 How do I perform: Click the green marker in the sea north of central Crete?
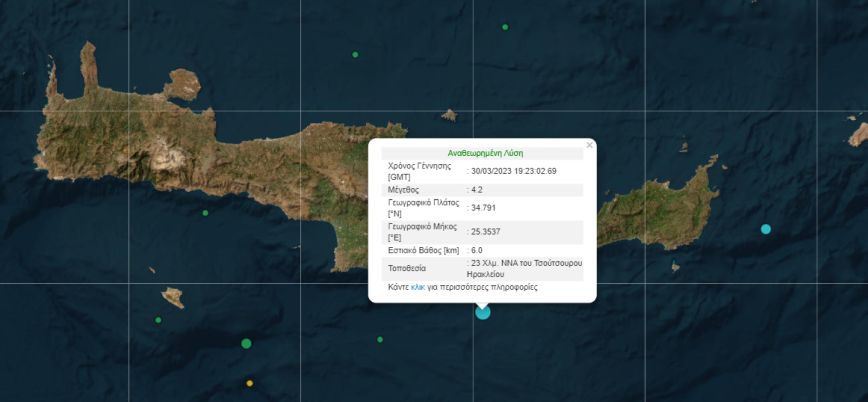355,54
